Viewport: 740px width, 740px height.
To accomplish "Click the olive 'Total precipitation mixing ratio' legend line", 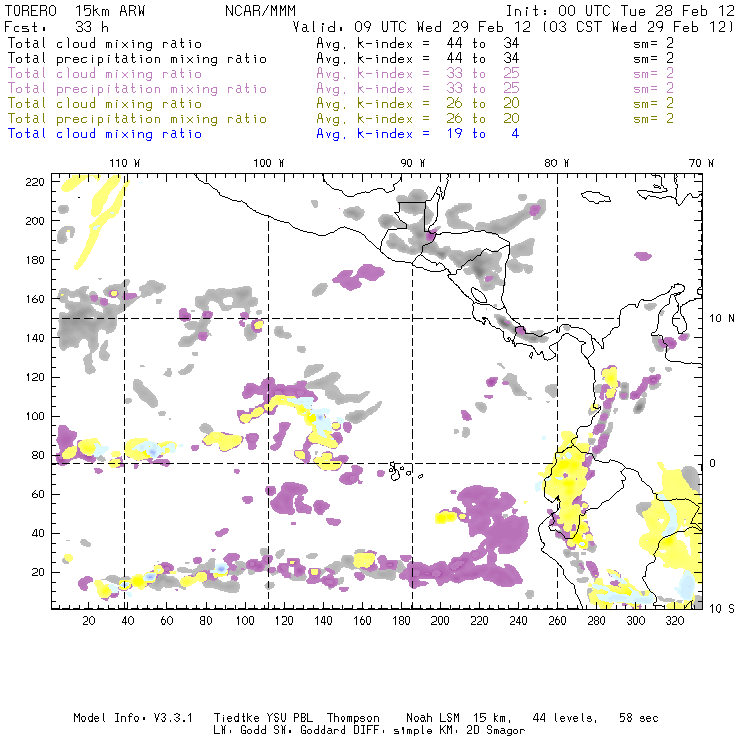I will tap(137, 118).
